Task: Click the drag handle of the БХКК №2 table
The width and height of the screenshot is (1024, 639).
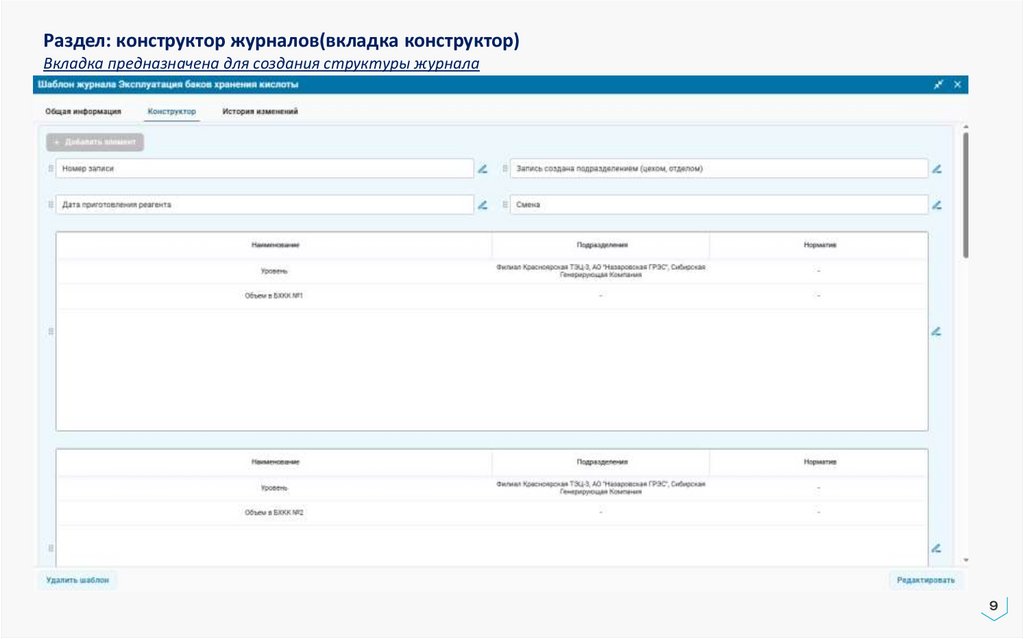Action: coord(50,548)
